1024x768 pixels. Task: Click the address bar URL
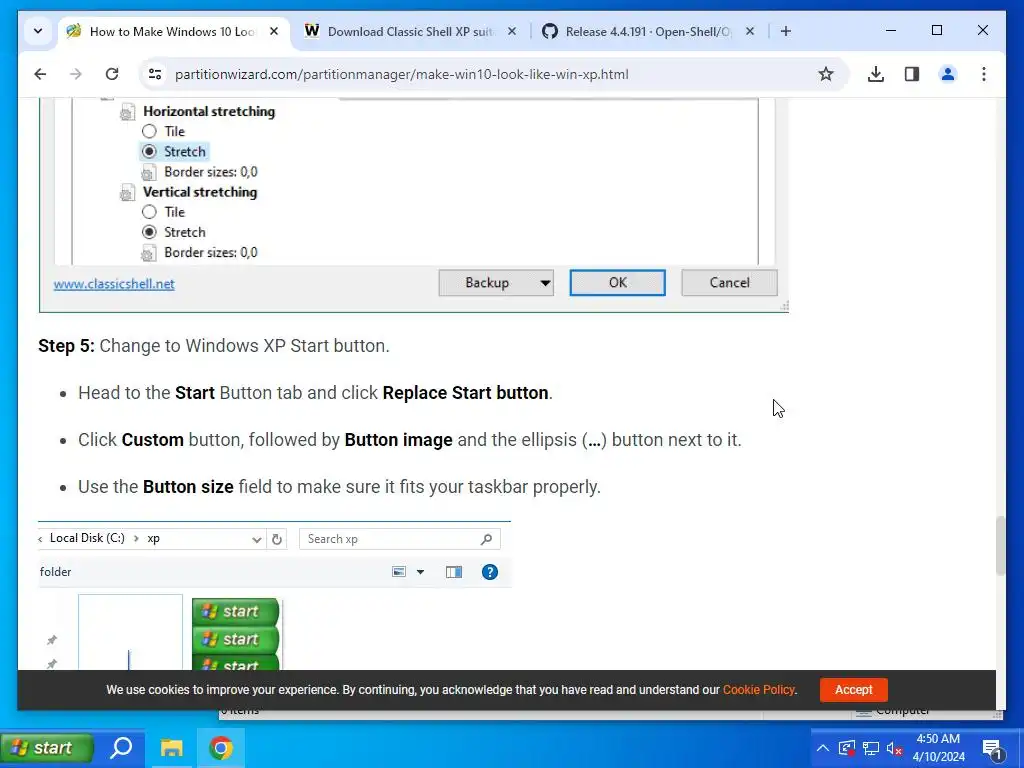coord(402,74)
